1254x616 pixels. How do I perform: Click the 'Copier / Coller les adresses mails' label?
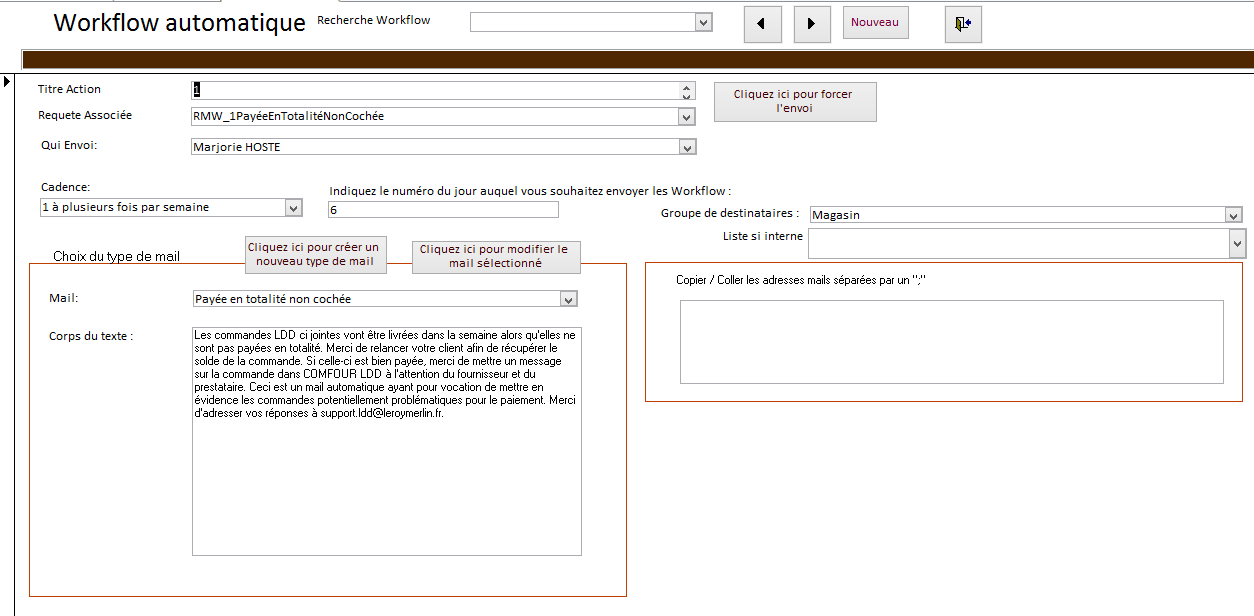pos(802,280)
